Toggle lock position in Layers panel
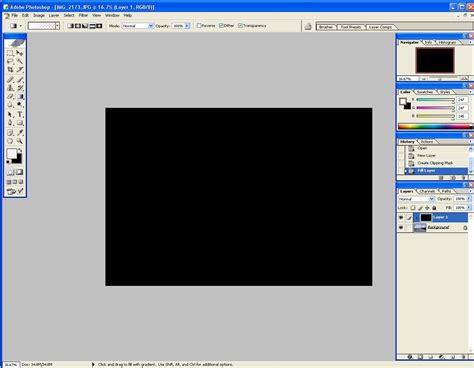474x368 pixels. click(x=427, y=208)
